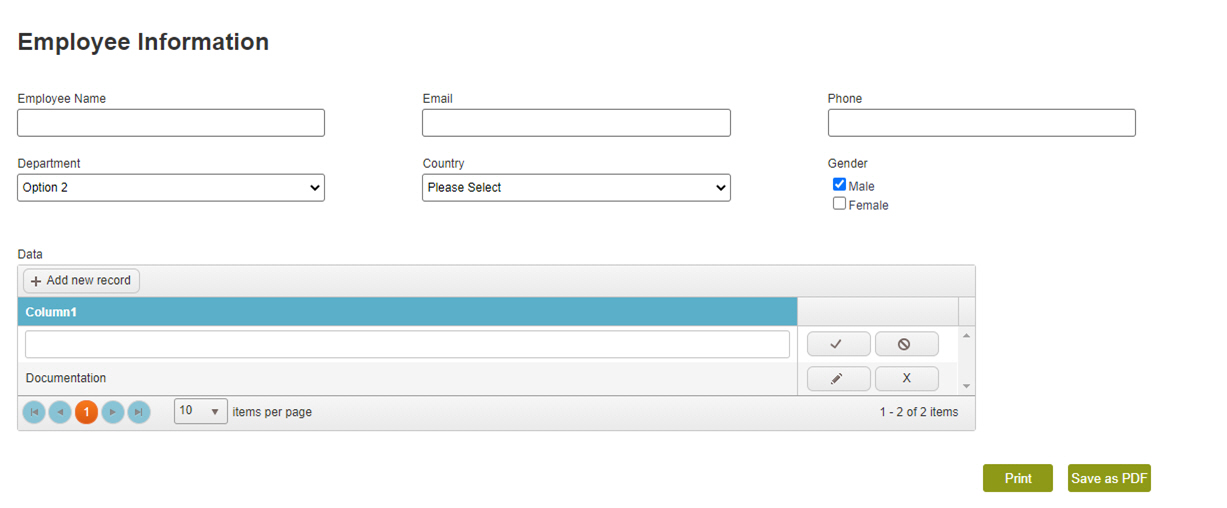Screen dimensions: 1227x508
Task: Confirm the new row with checkmark icon
Action: click(838, 344)
